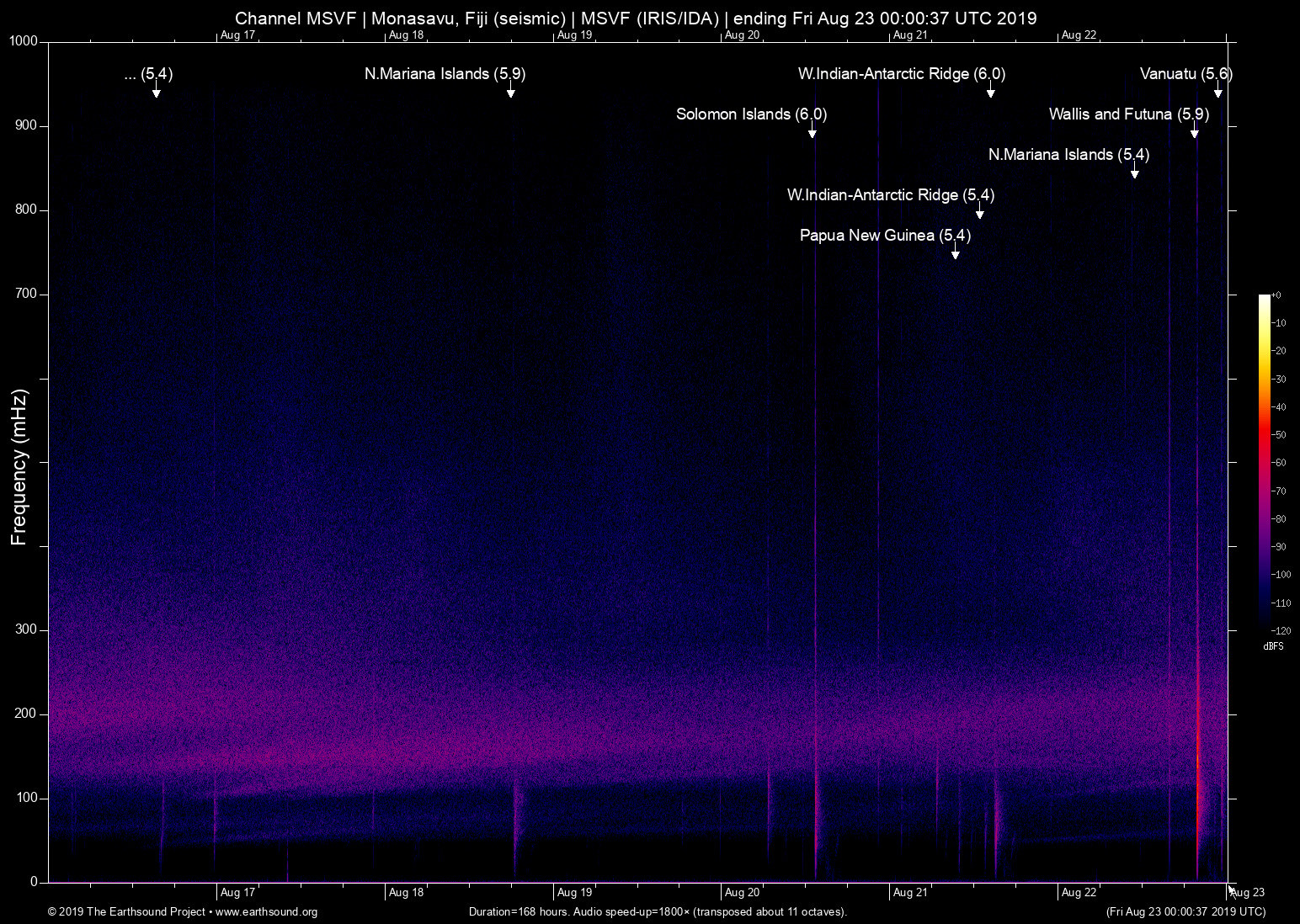
Task: Click the '900' frequency tick label
Action: tap(27, 125)
